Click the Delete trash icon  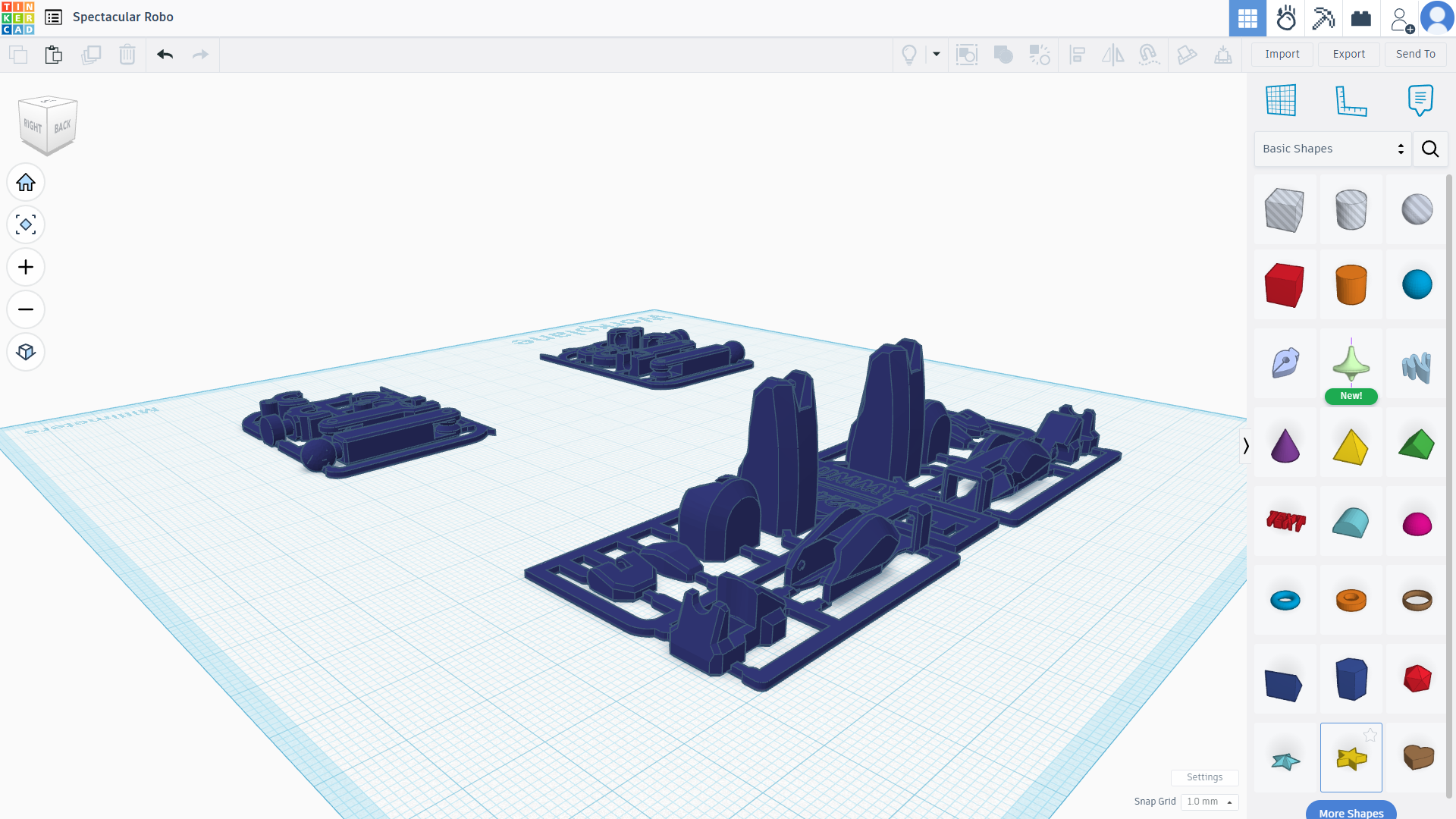tap(127, 55)
